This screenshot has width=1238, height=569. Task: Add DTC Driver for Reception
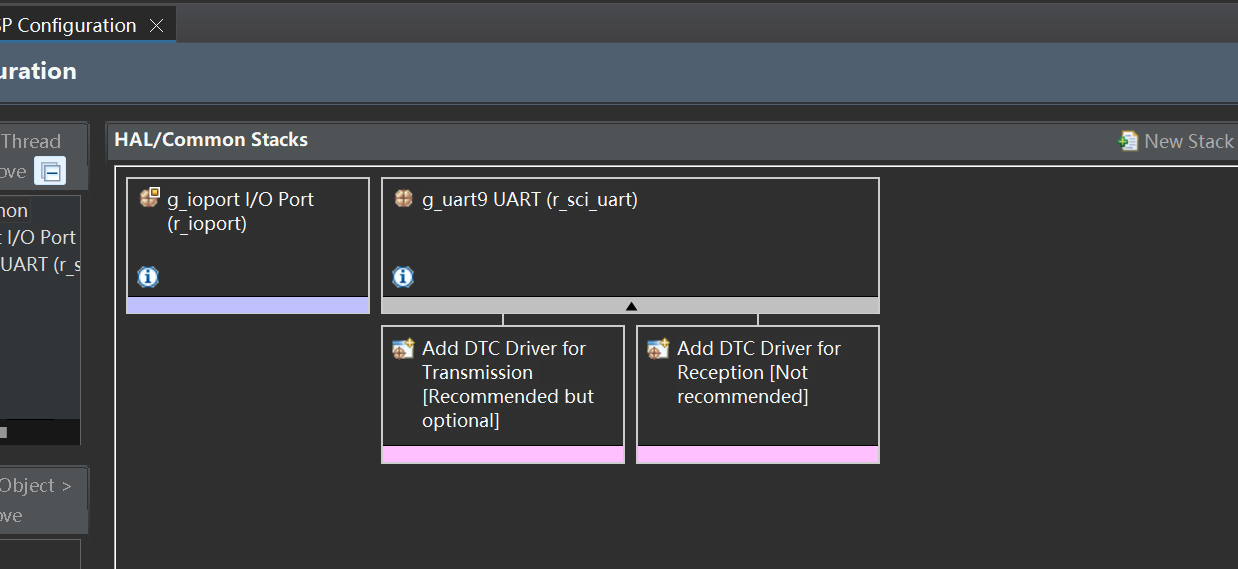click(758, 372)
